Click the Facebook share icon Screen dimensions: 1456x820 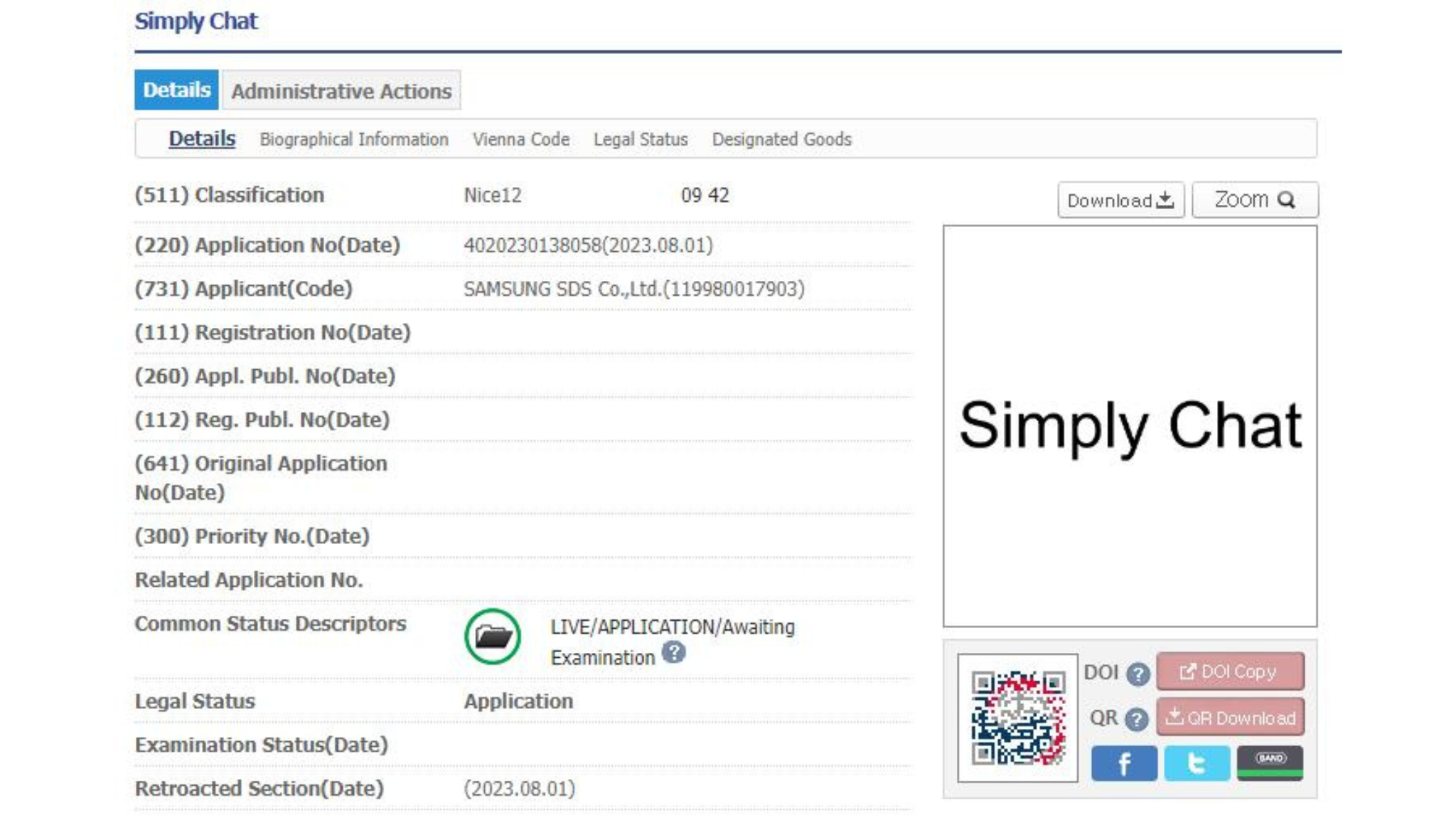tap(1123, 764)
